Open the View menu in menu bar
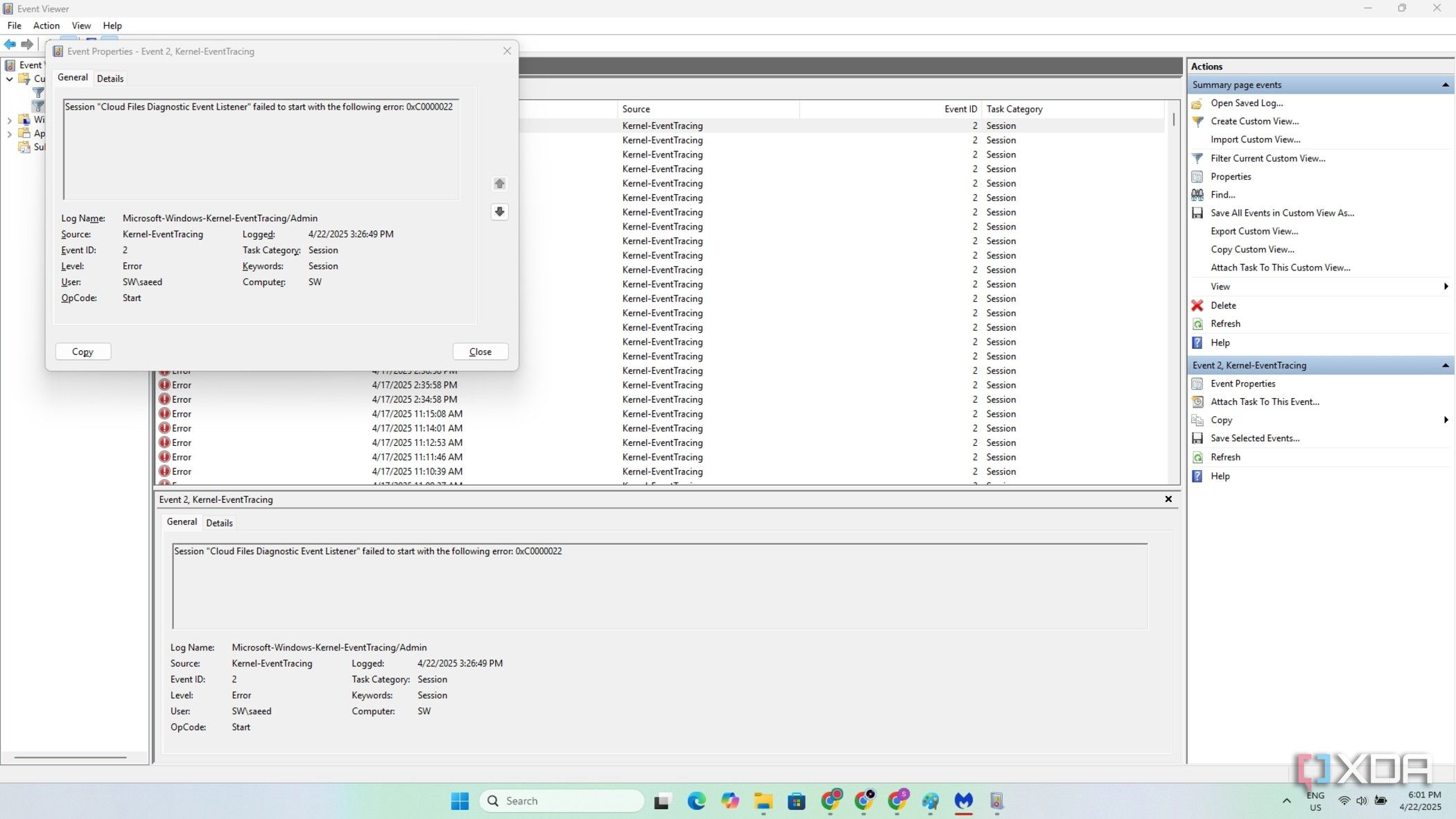The width and height of the screenshot is (1456, 819). coord(81,26)
